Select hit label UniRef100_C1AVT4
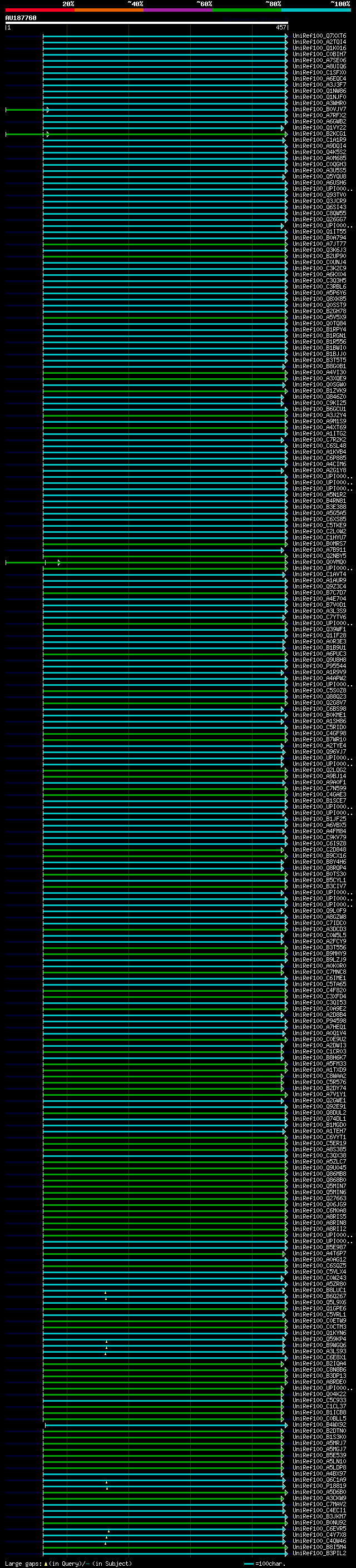The image size is (356, 1568). click(x=319, y=575)
